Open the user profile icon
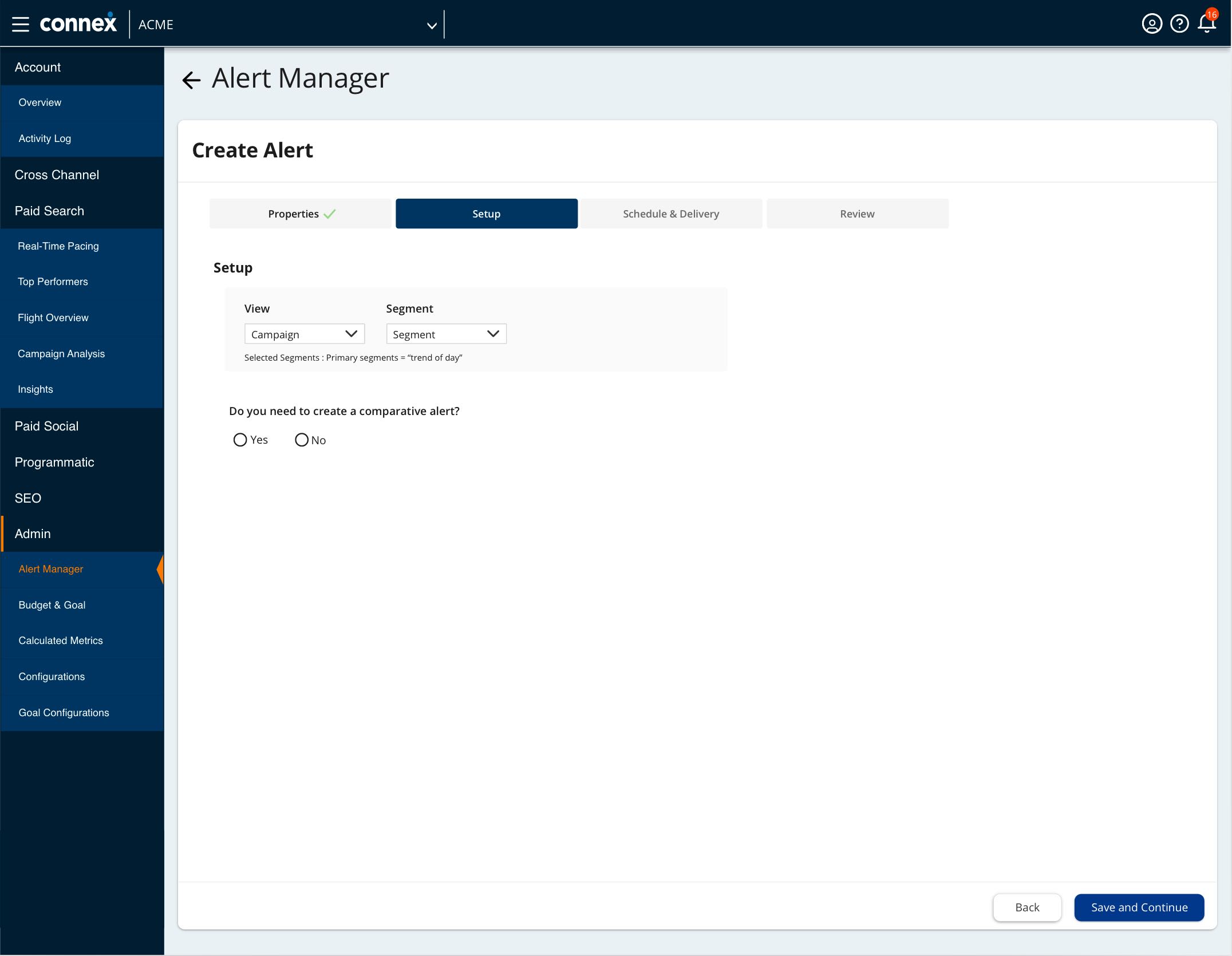 coord(1152,24)
